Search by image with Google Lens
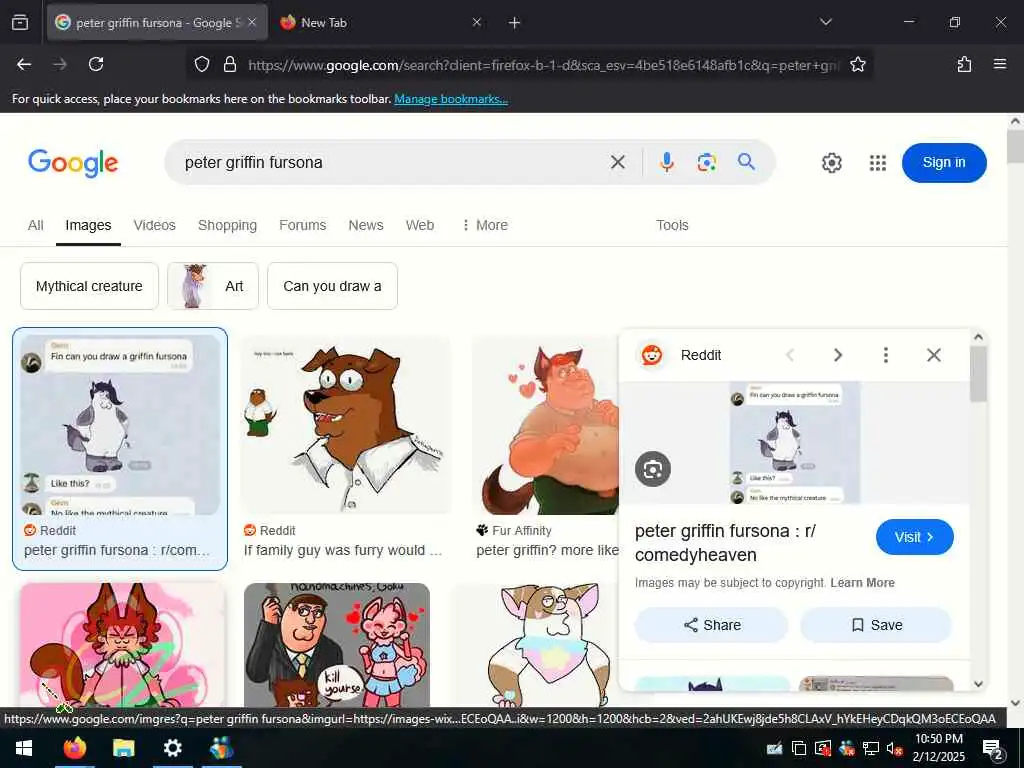The height and width of the screenshot is (768, 1024). [x=706, y=162]
